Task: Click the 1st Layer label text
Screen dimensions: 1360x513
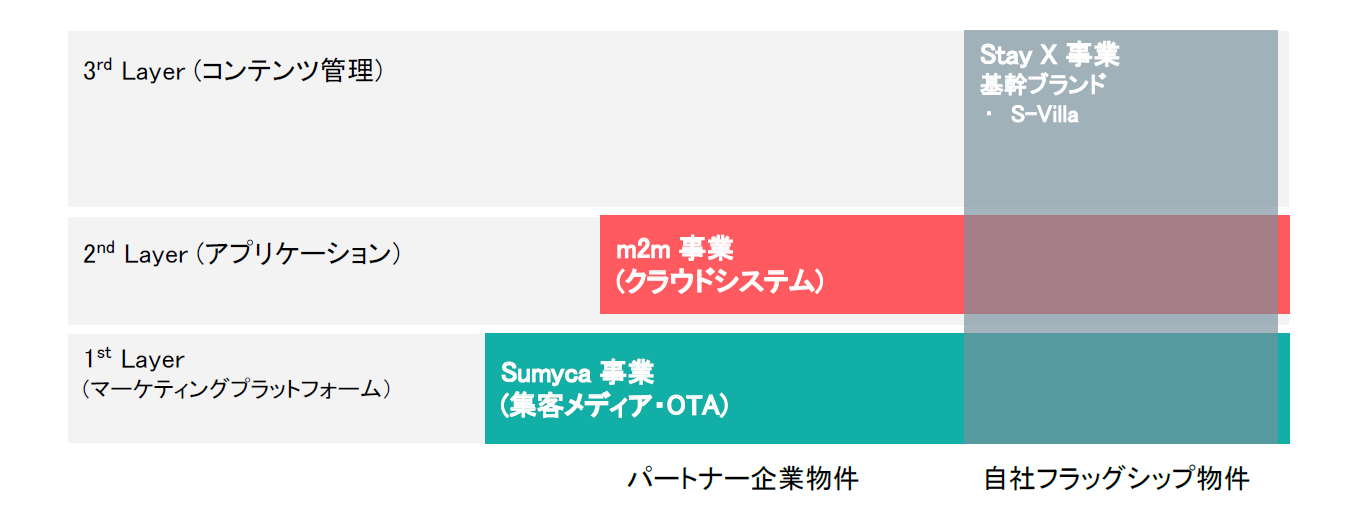Action: 134,359
